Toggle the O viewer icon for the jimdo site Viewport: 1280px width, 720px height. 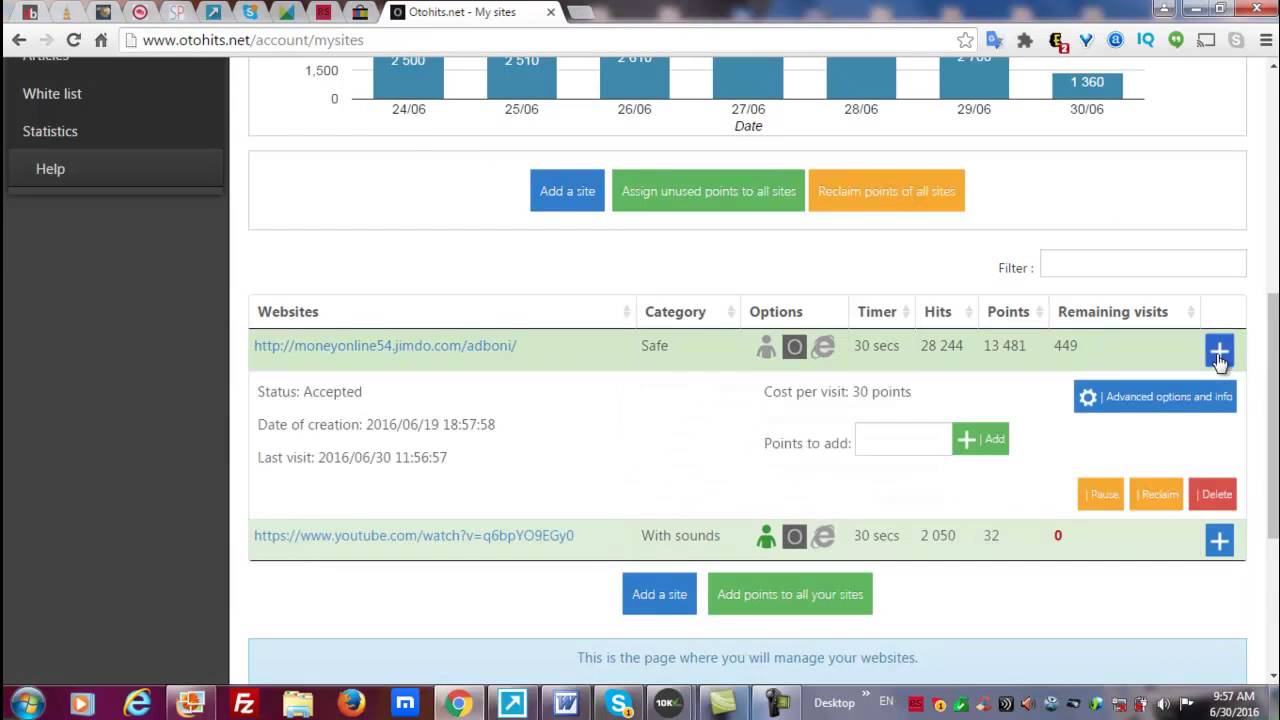(794, 347)
